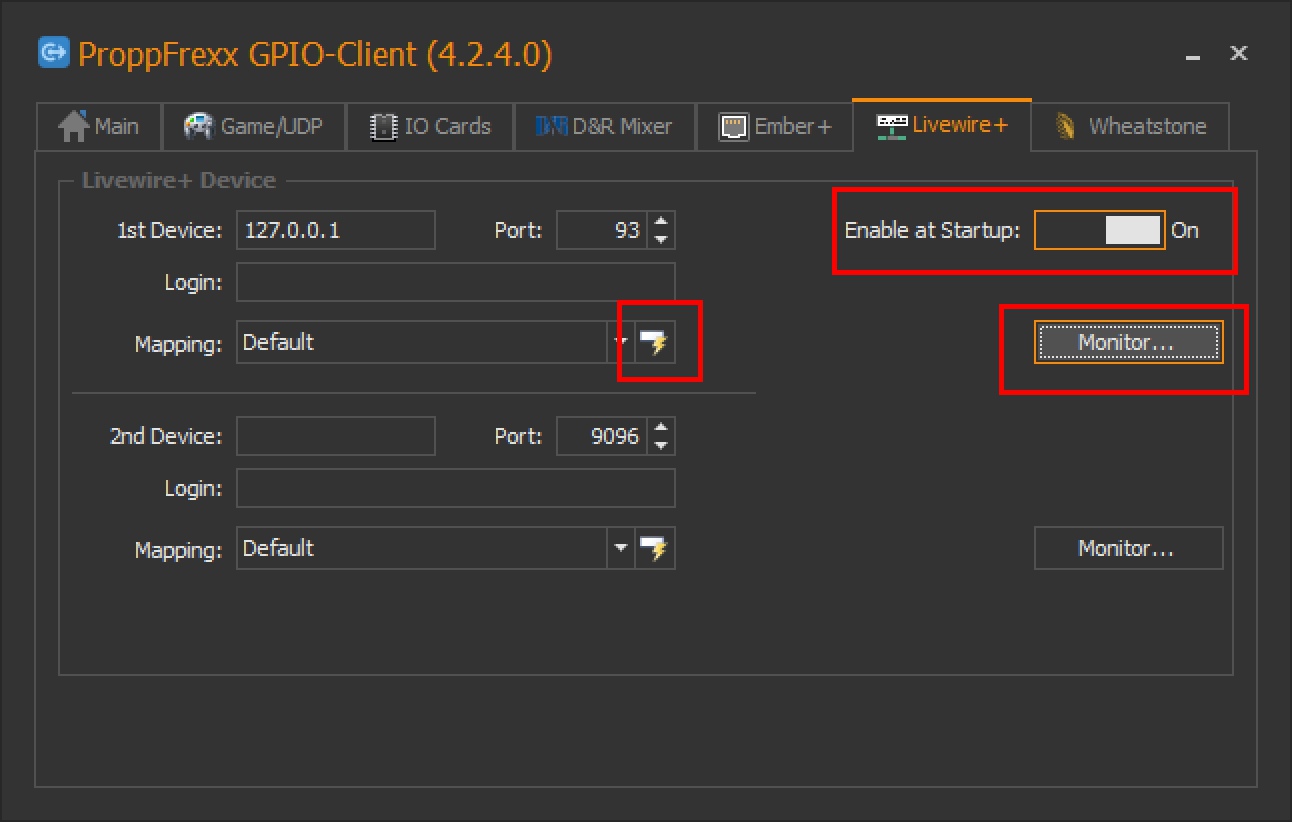Image resolution: width=1292 pixels, height=822 pixels.
Task: Click the 'Livewire+ Device' group heading
Action: click(178, 181)
